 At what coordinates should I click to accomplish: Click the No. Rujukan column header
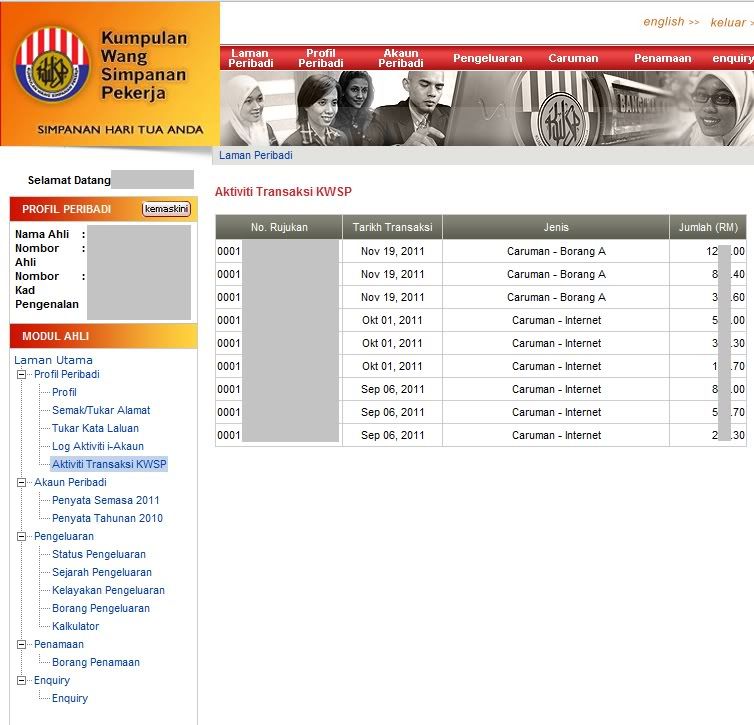[279, 227]
